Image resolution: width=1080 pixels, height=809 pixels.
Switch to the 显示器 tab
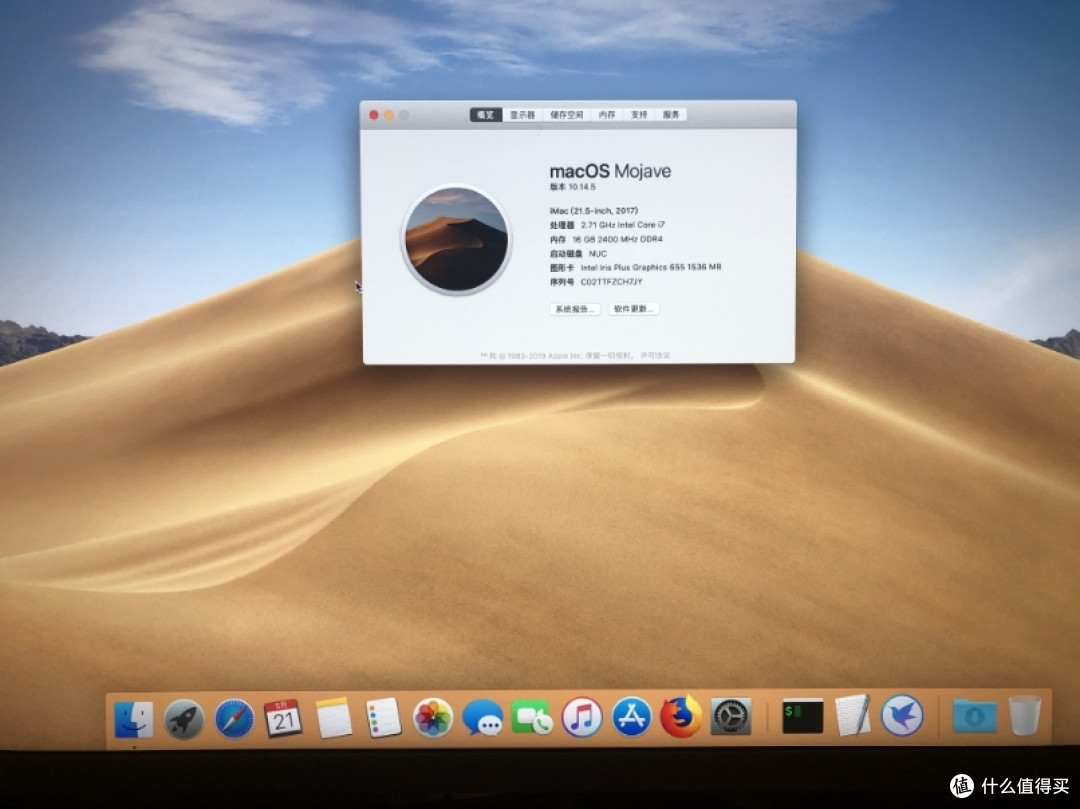[x=523, y=115]
